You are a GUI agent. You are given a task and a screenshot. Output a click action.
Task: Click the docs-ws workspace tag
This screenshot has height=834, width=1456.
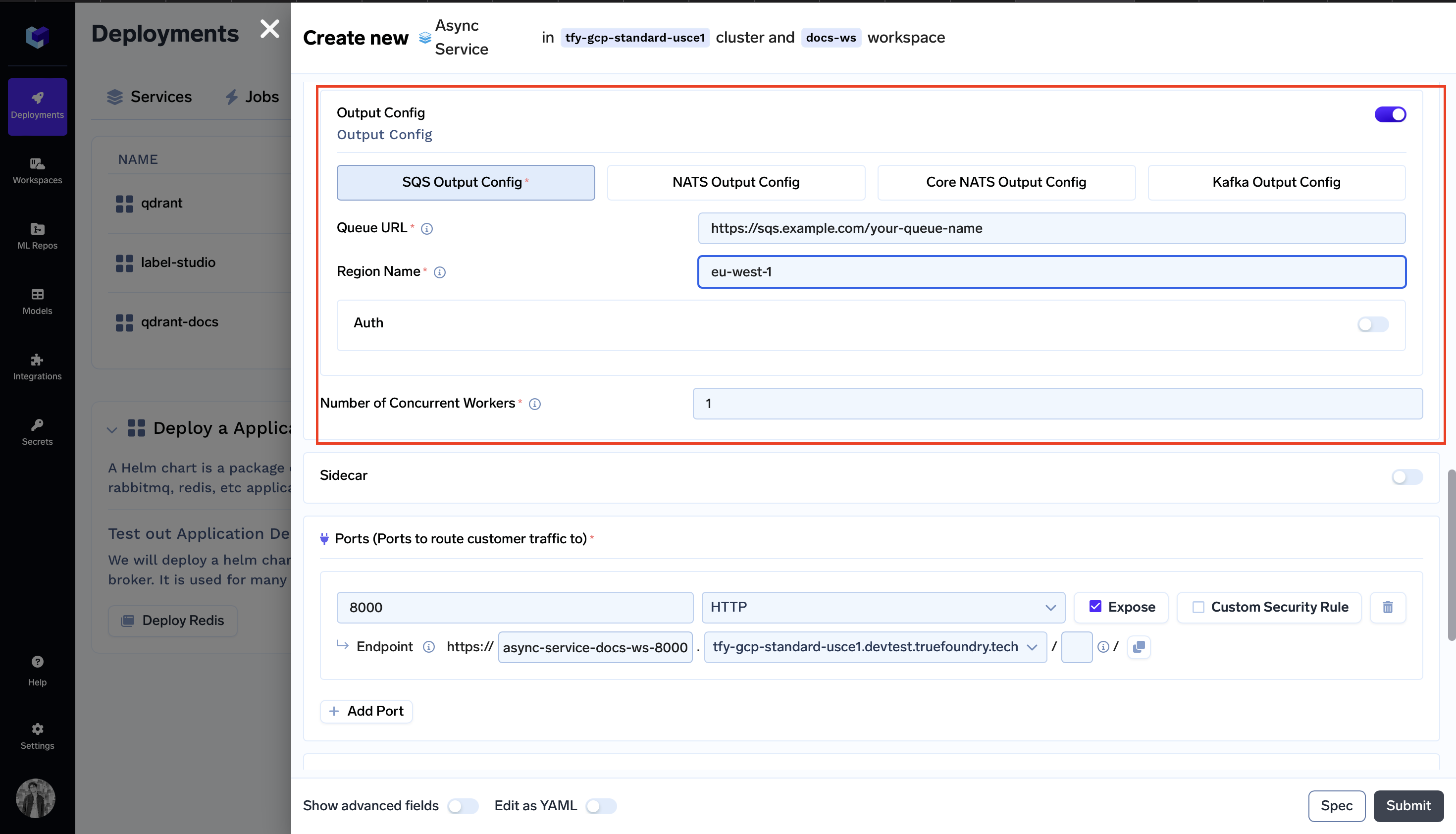(x=831, y=38)
